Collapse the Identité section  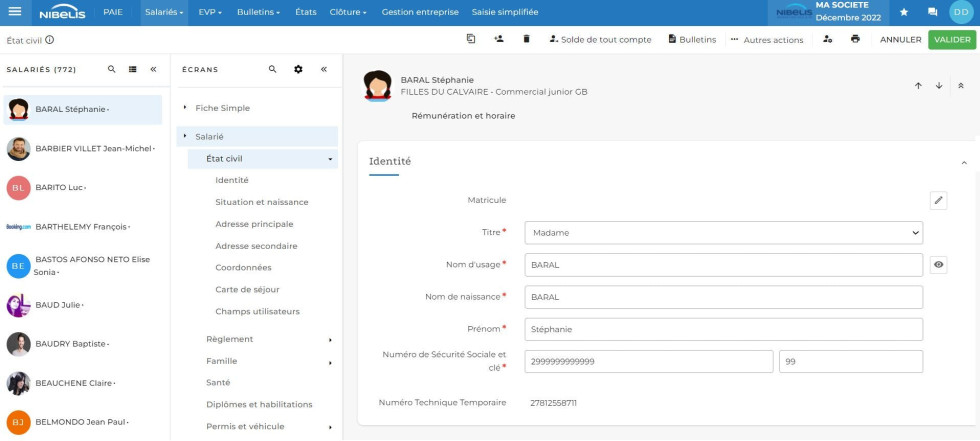pyautogui.click(x=963, y=162)
